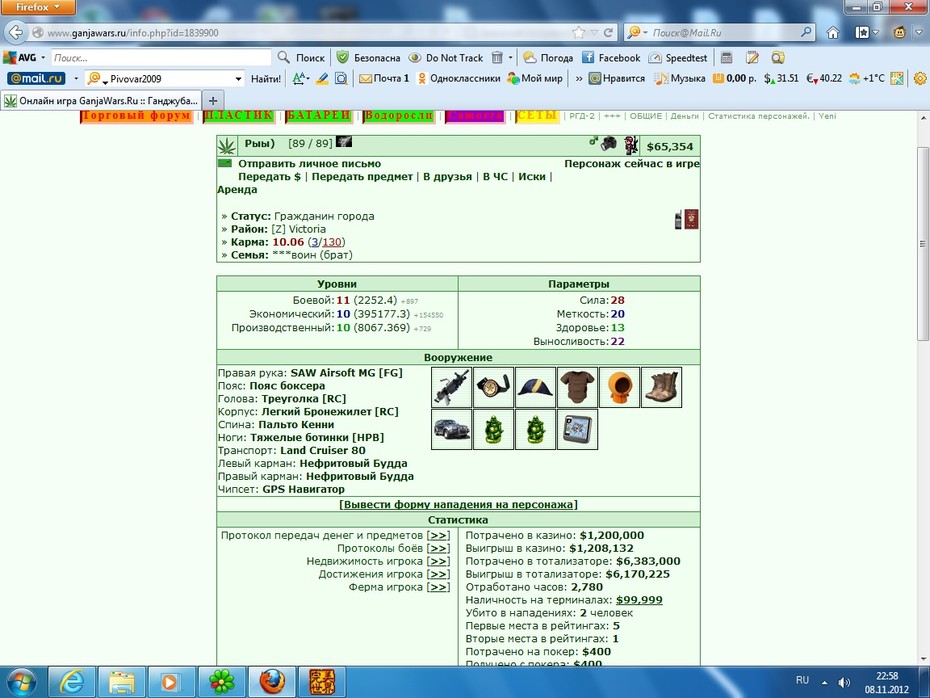Click the orange Kenny coat icon
Viewport: 930px width, 698px height.
(x=620, y=387)
